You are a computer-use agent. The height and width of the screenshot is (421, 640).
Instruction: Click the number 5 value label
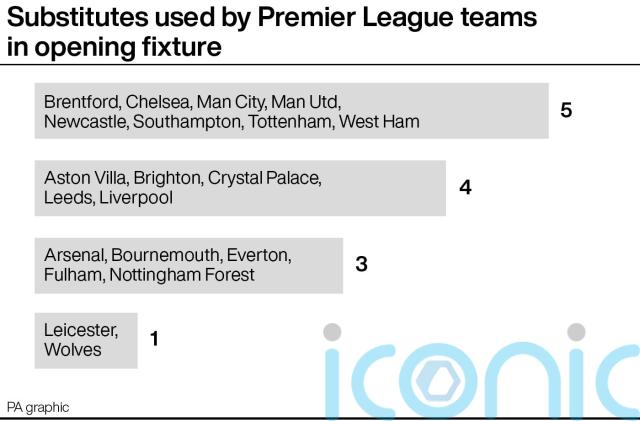click(566, 110)
